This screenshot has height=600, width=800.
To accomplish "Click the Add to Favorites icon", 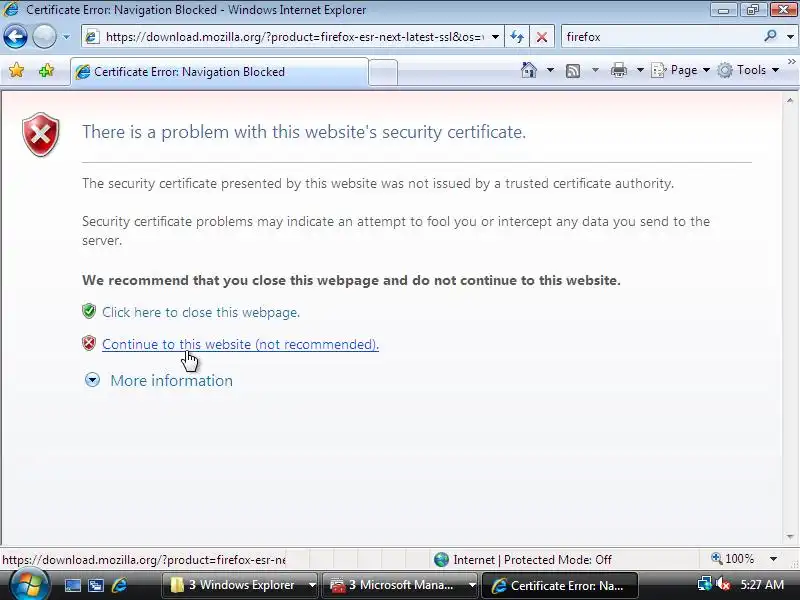I will pos(46,70).
